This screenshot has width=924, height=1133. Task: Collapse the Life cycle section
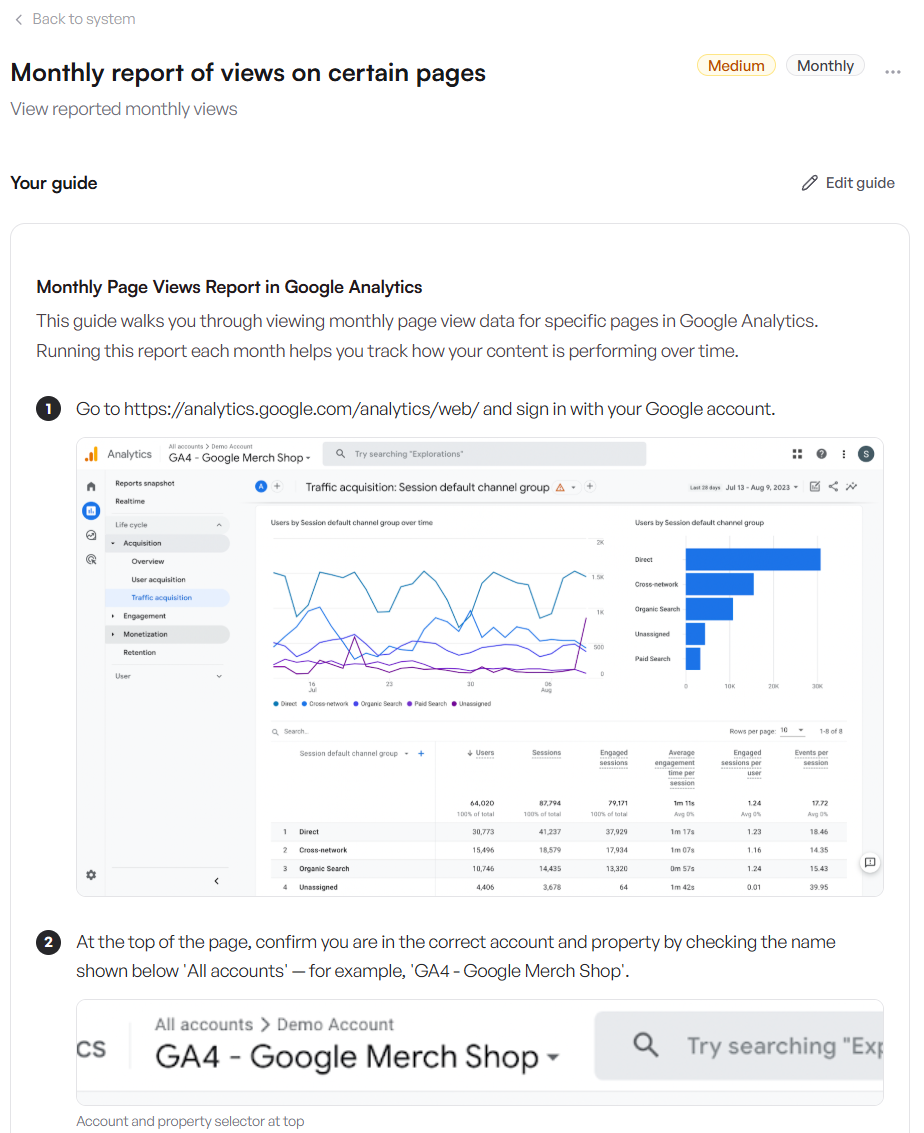pyautogui.click(x=219, y=525)
